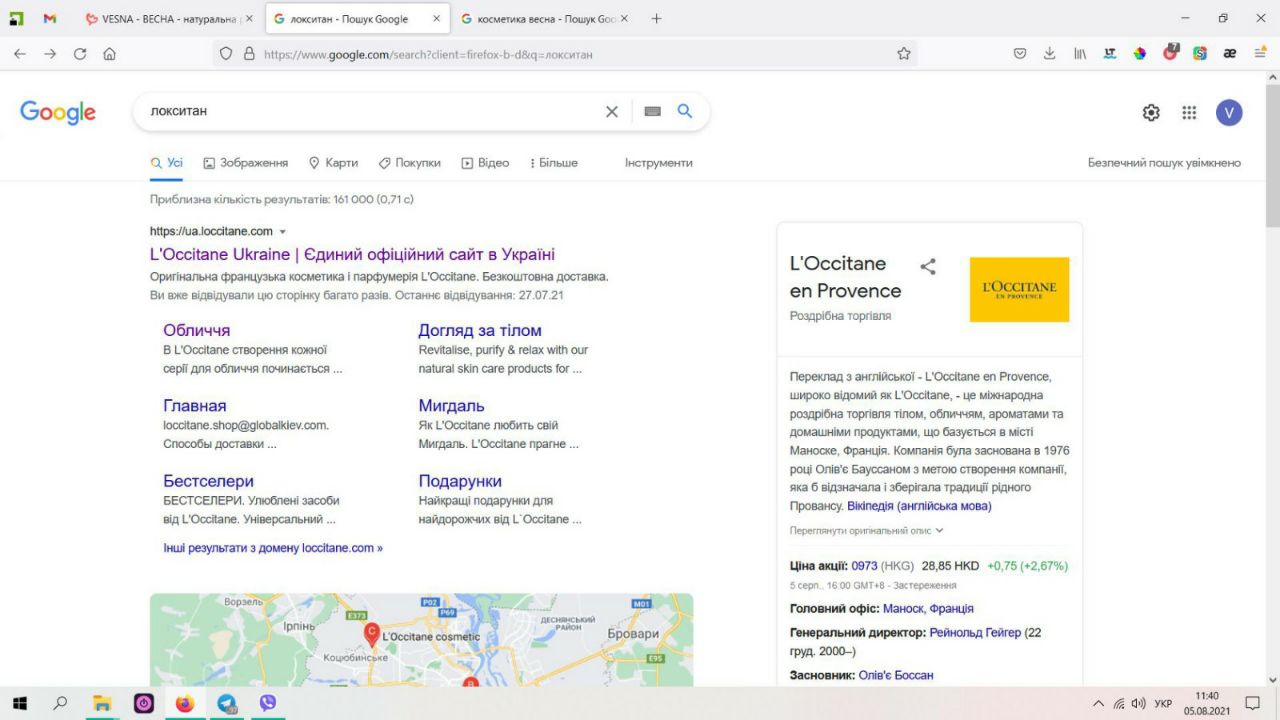Select the Відео results tab

485,163
